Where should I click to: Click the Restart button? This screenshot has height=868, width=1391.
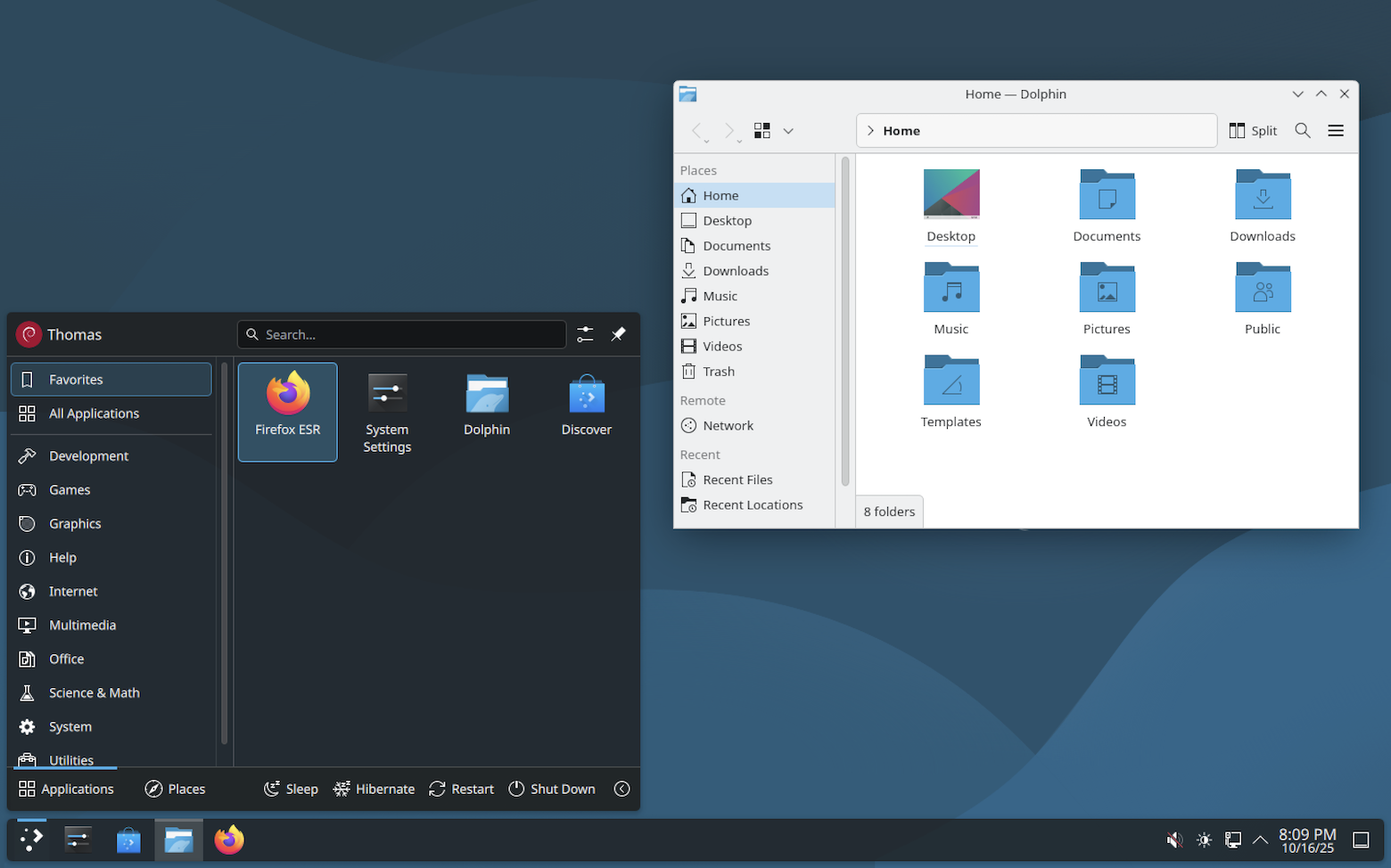click(x=461, y=789)
